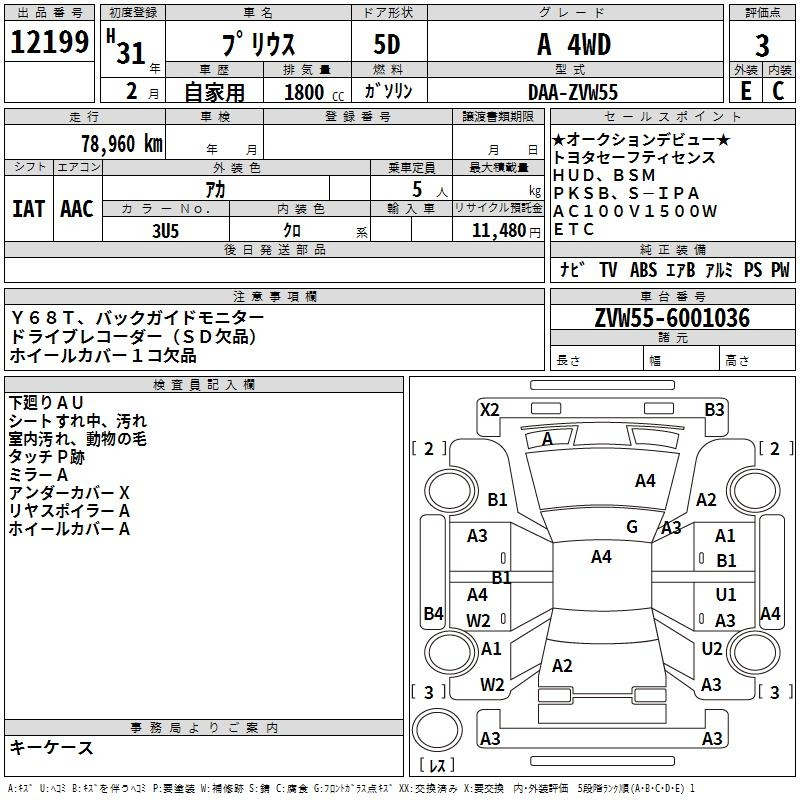Image resolution: width=800 pixels, height=800 pixels.
Task: Select the ナビ equipment label
Action: click(572, 270)
